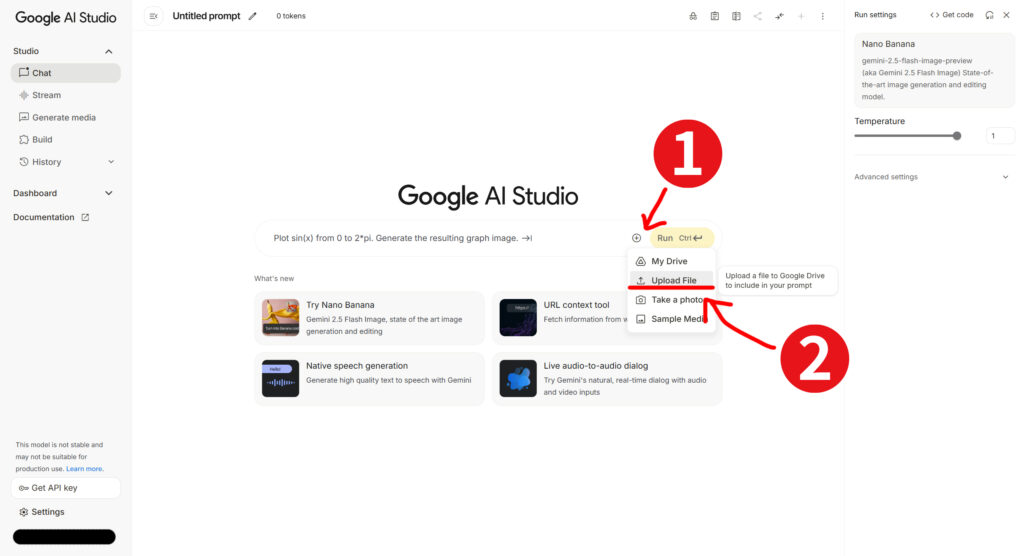Click the compare mode split icon

tap(736, 16)
